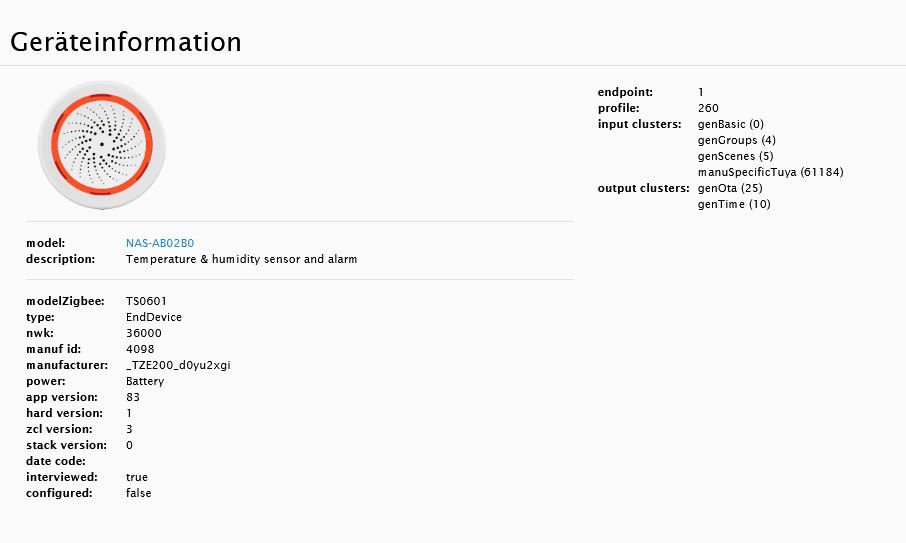This screenshot has width=906, height=543.
Task: Click the manuf id value 4098
Action: [140, 349]
